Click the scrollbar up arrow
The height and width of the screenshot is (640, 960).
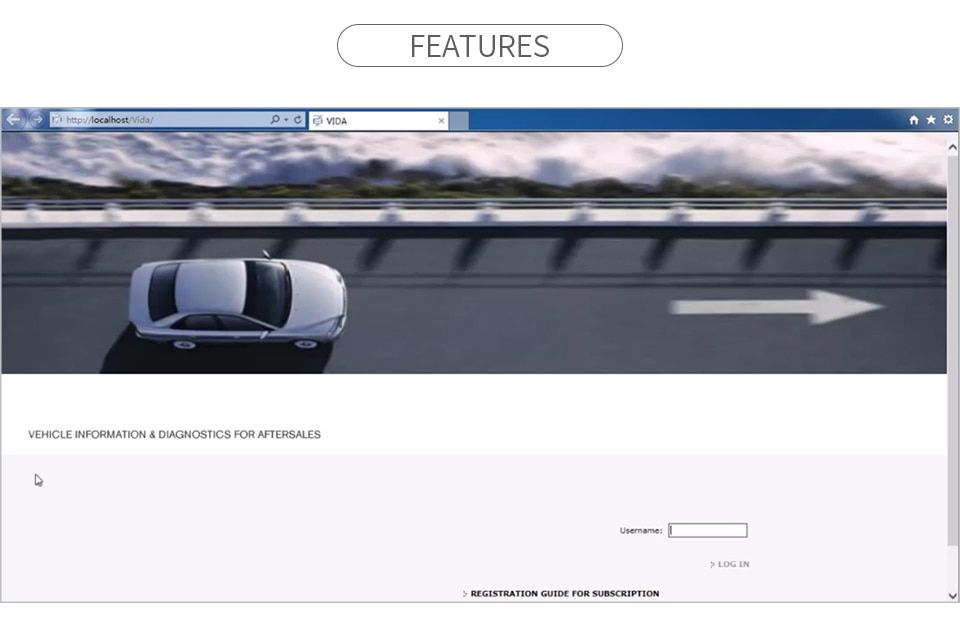[x=952, y=147]
